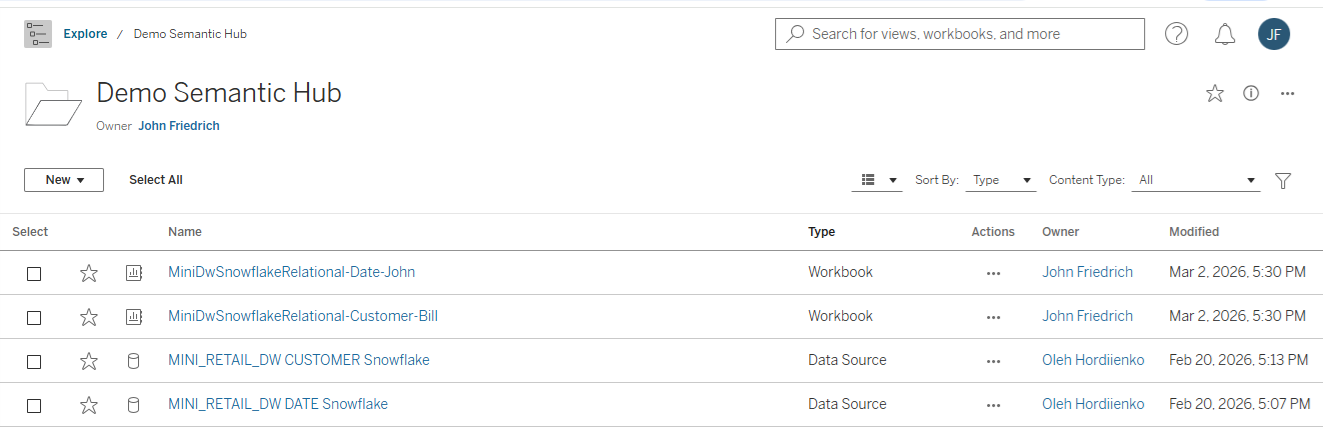Open the Content Type dropdown
The image size is (1323, 427).
(1196, 180)
